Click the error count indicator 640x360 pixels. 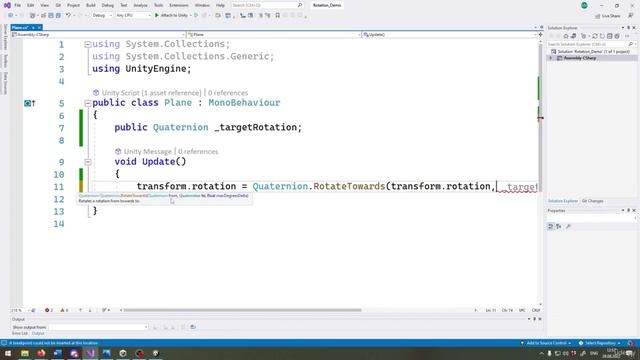click(49, 310)
